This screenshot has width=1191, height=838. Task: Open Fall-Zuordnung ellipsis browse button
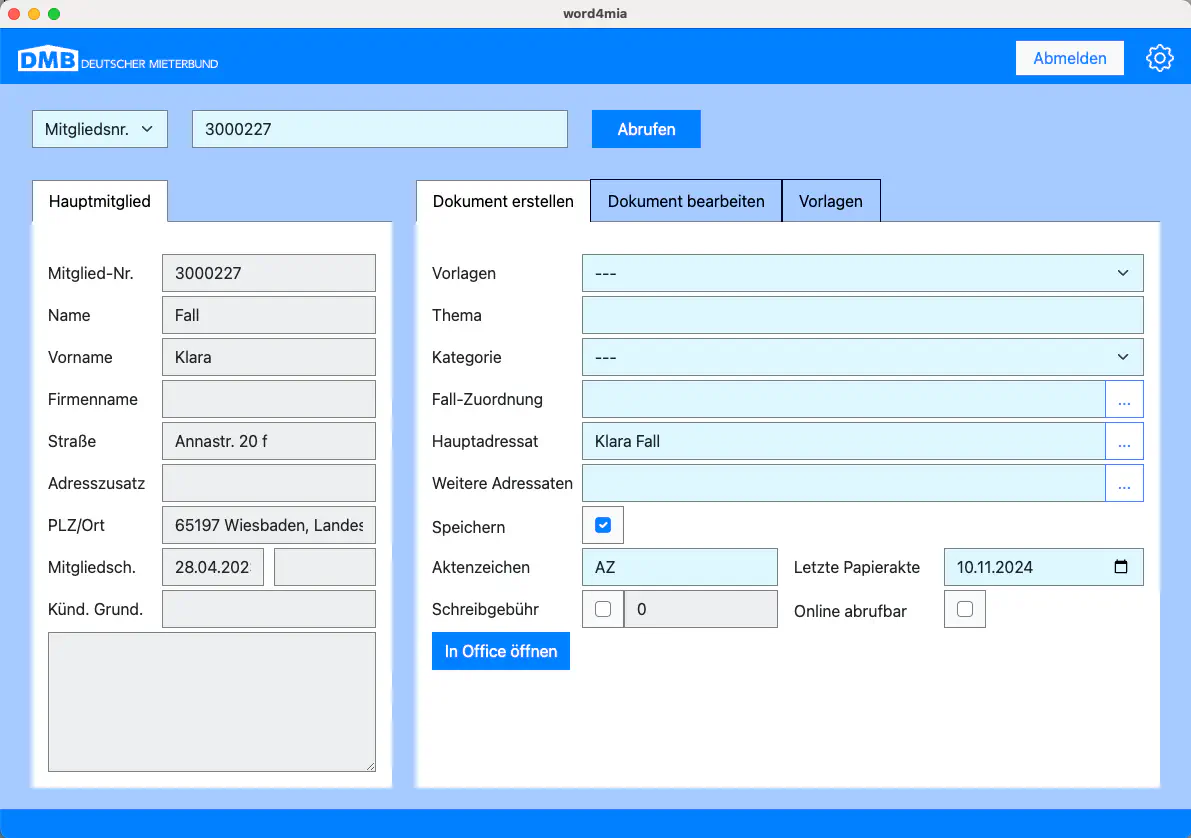[1124, 399]
